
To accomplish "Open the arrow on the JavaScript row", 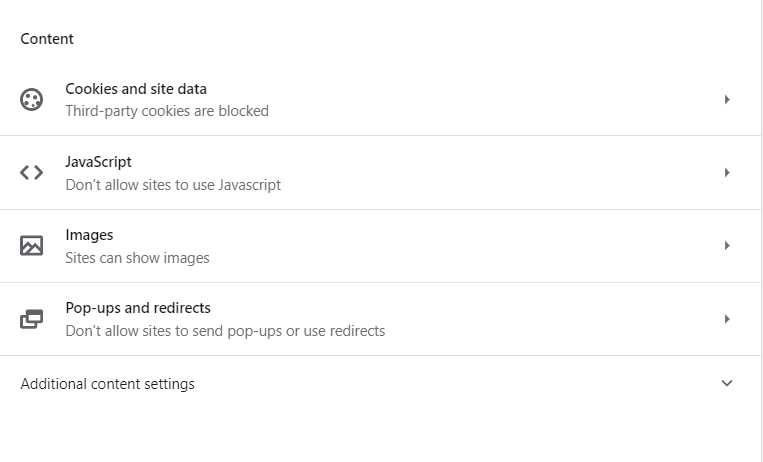I will click(x=727, y=172).
